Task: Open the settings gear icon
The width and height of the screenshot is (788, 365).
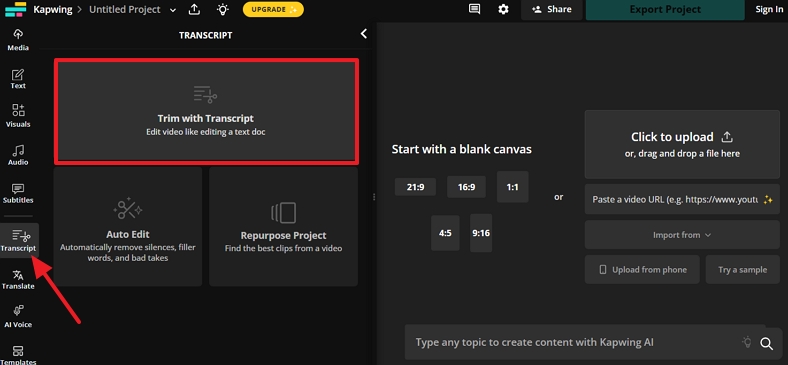Action: [503, 9]
